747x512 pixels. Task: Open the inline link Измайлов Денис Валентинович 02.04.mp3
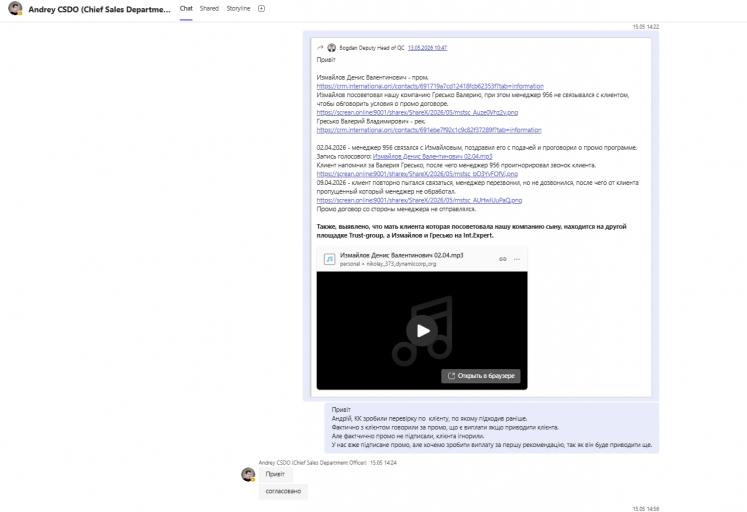(x=433, y=156)
